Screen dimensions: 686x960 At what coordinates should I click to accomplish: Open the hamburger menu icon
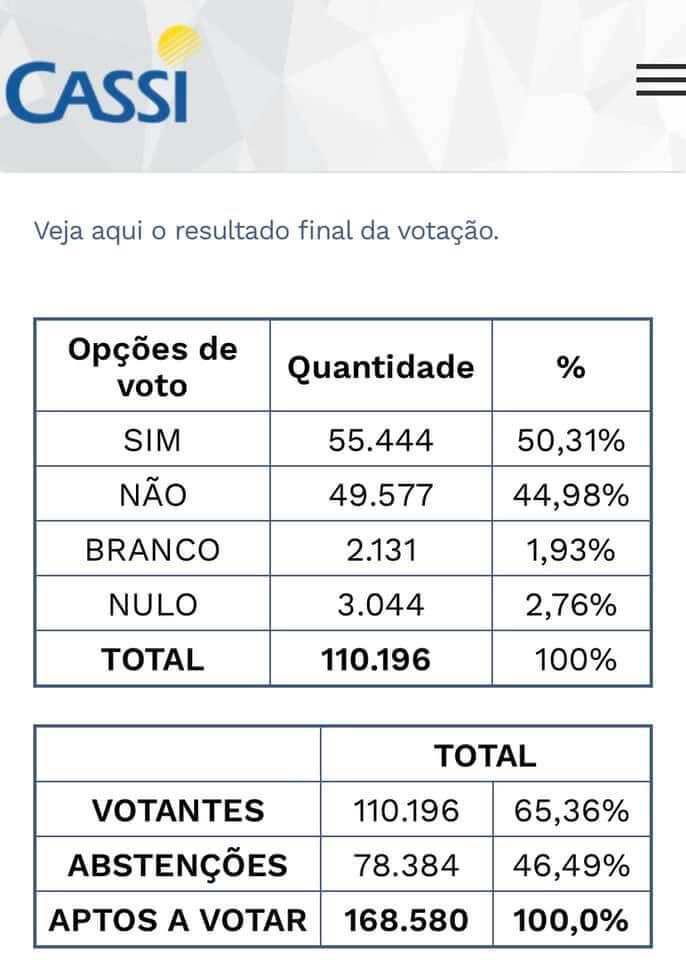[x=662, y=80]
